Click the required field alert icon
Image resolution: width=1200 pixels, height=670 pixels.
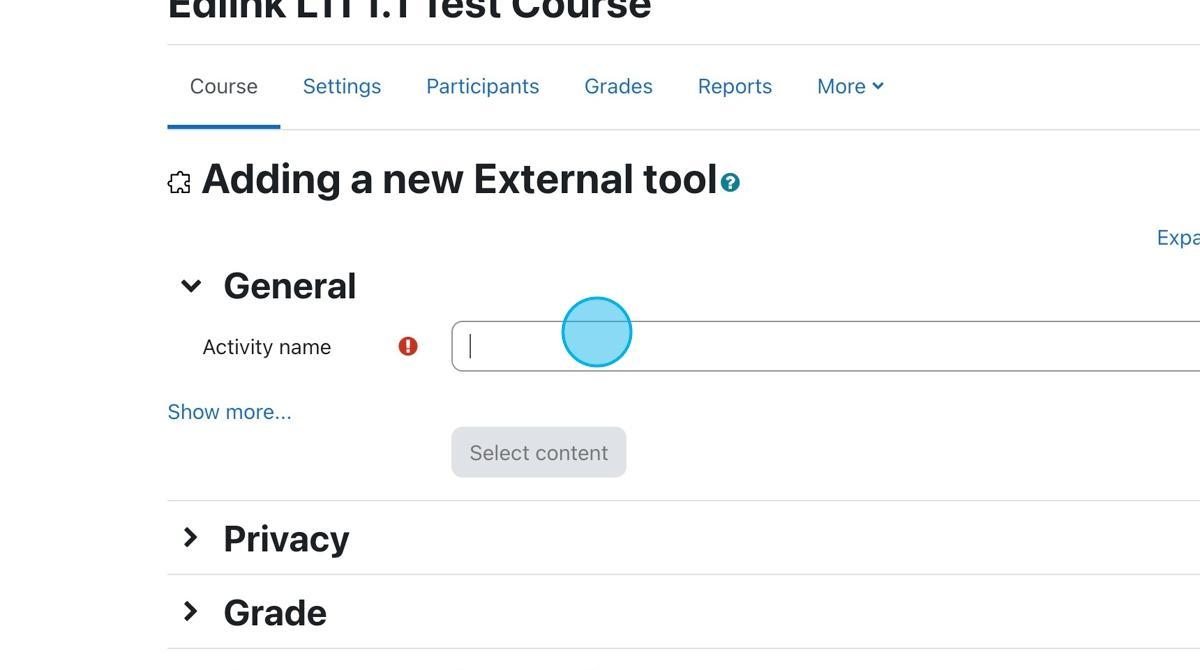[x=406, y=345]
